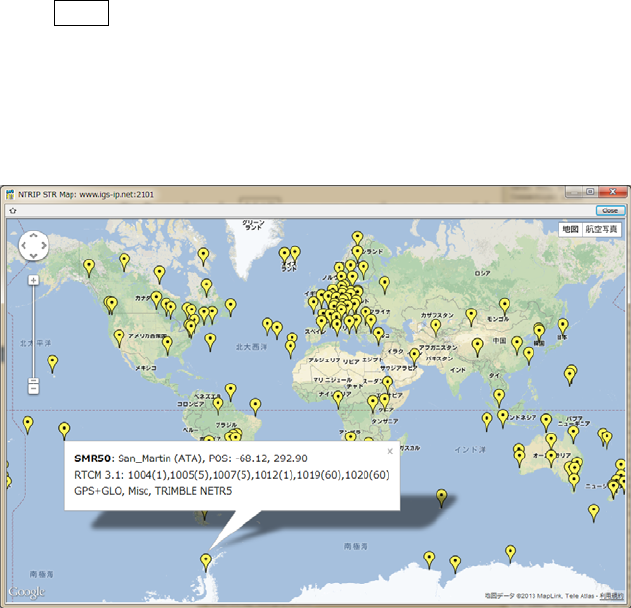The width and height of the screenshot is (631, 608).
Task: Select the marker above モンゴル label
Action: pos(505,306)
